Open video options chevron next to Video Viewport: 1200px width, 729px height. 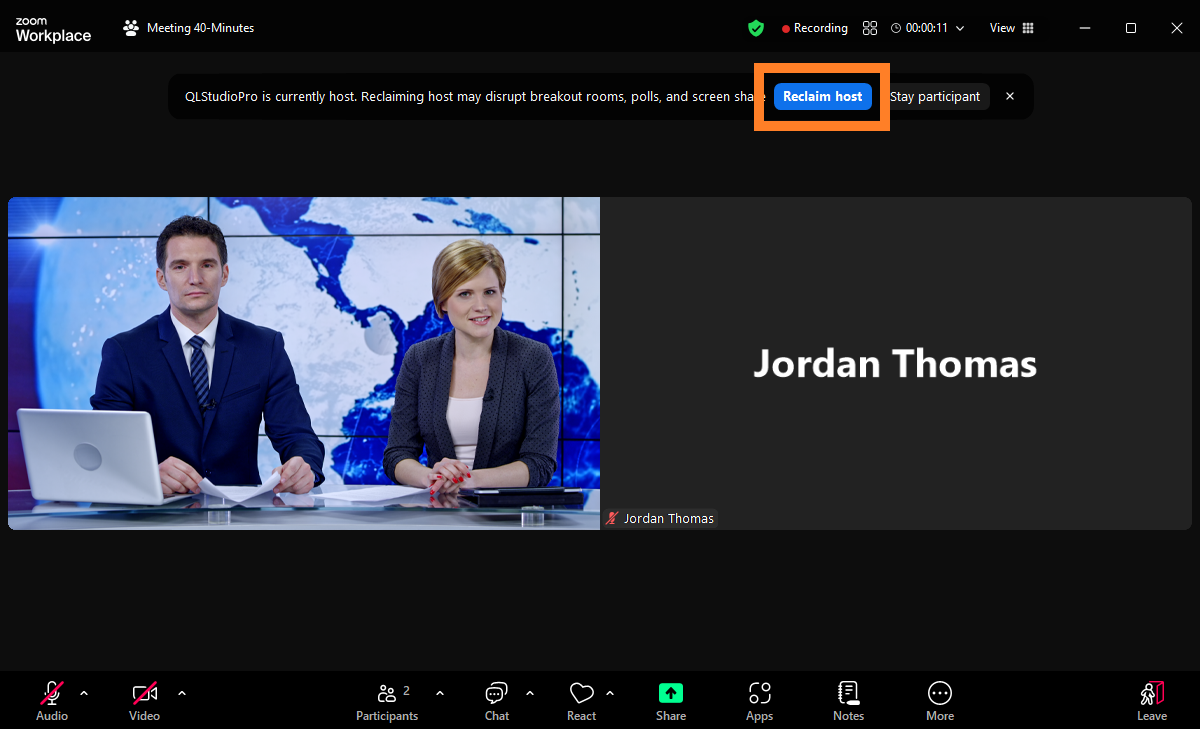pyautogui.click(x=182, y=693)
